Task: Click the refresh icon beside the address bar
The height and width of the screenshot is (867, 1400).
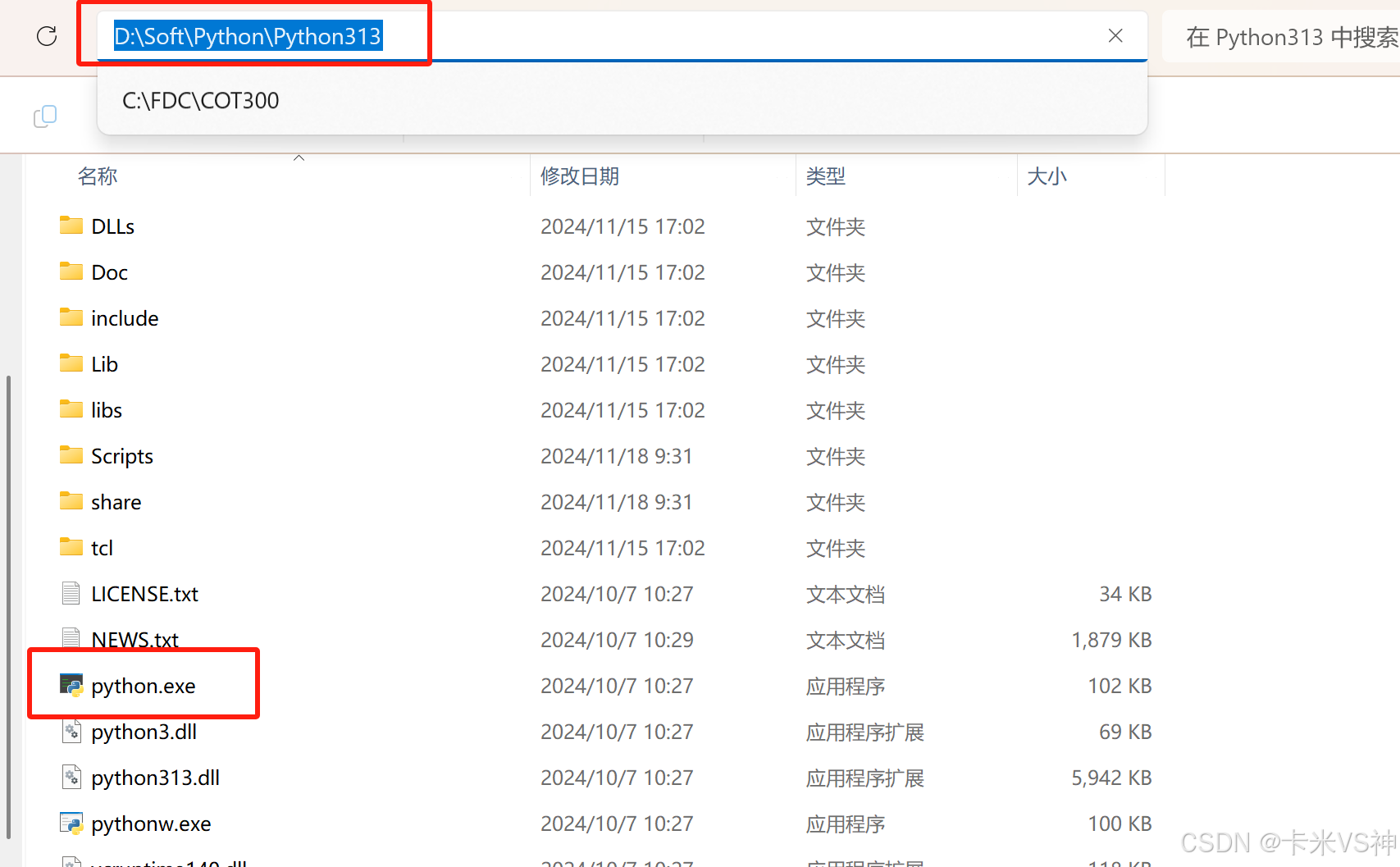Action: point(47,36)
